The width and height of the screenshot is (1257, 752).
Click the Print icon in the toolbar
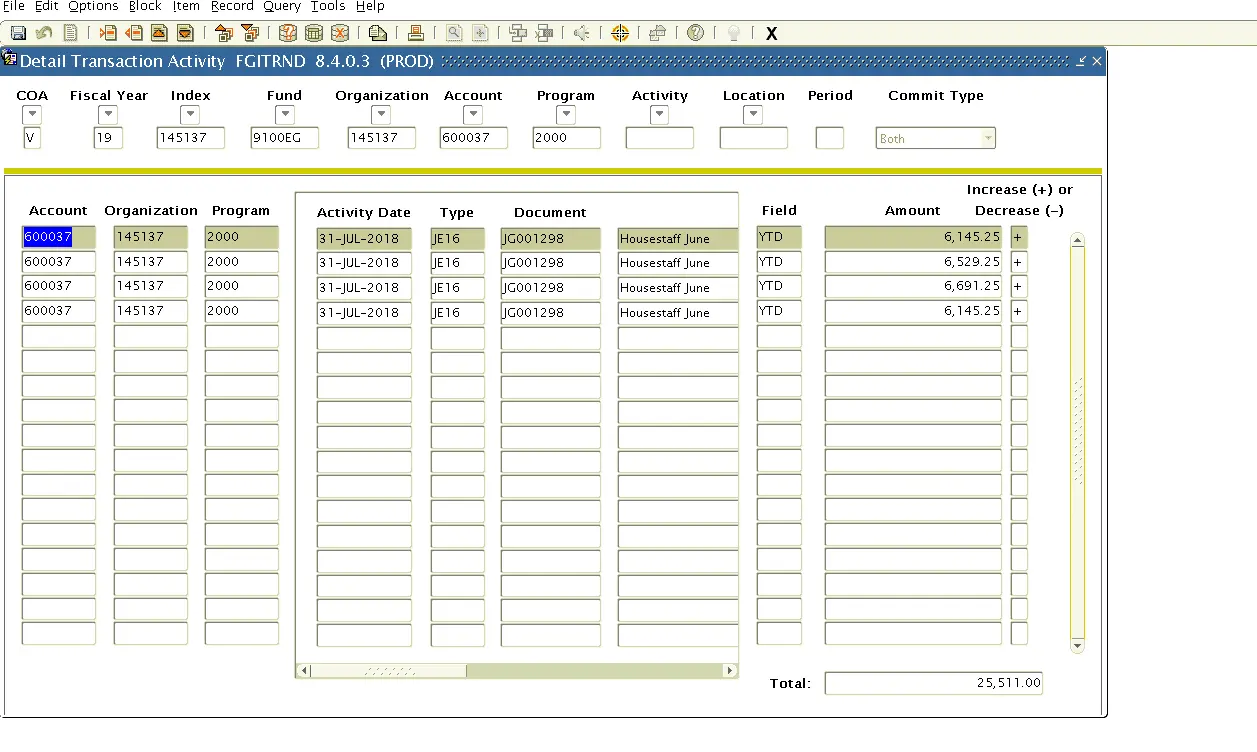[x=416, y=33]
